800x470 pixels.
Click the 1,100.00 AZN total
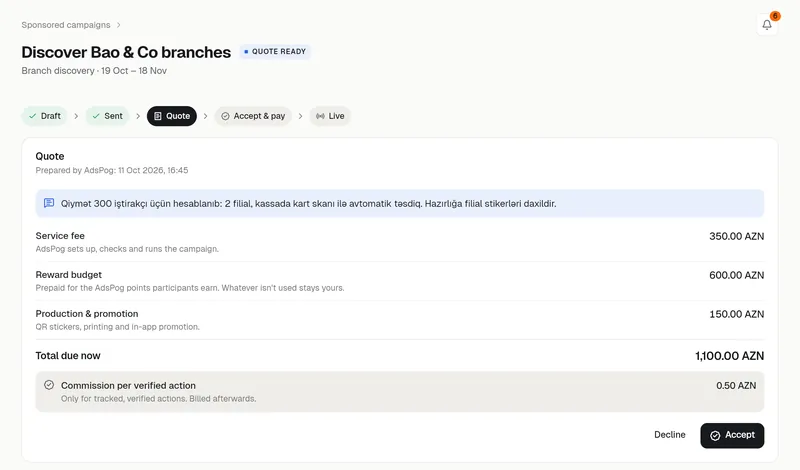point(730,356)
